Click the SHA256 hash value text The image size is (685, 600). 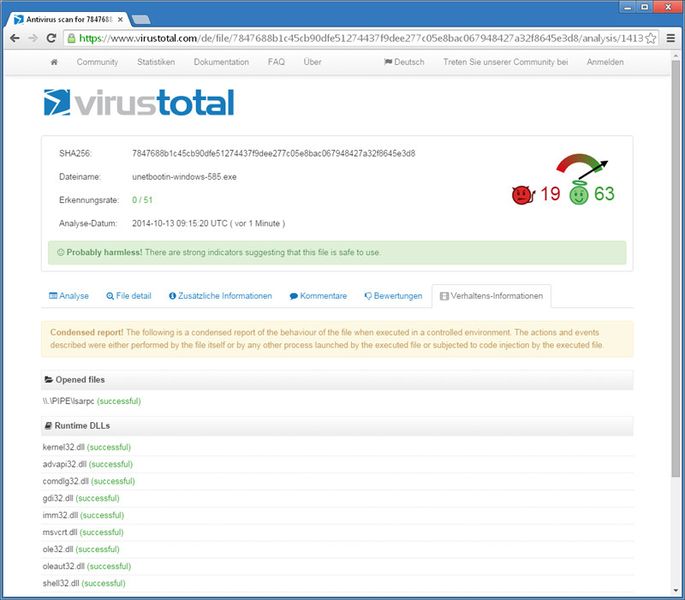coord(273,153)
